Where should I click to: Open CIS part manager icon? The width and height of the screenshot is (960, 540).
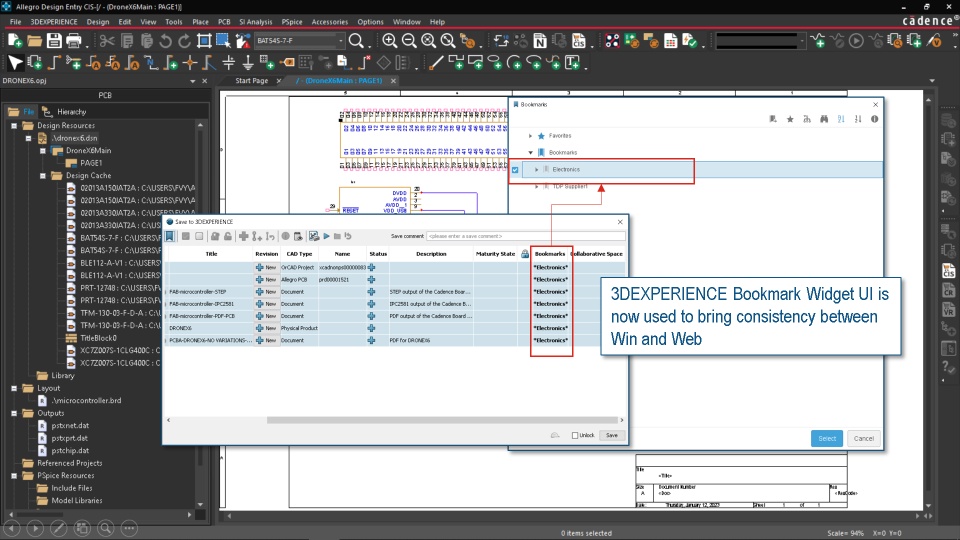pyautogui.click(x=579, y=41)
